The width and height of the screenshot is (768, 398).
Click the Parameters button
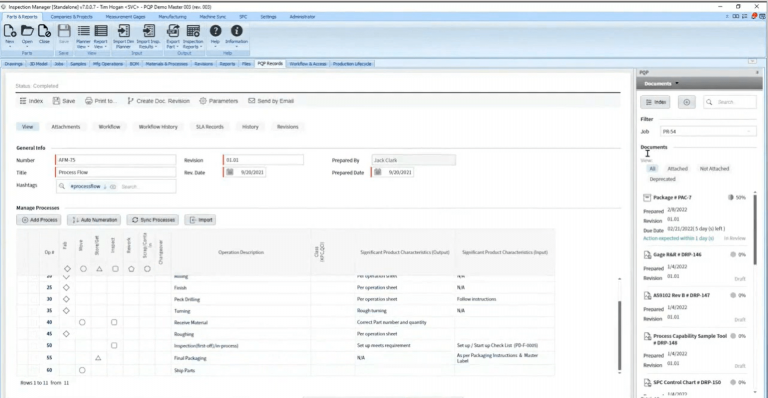click(x=218, y=101)
